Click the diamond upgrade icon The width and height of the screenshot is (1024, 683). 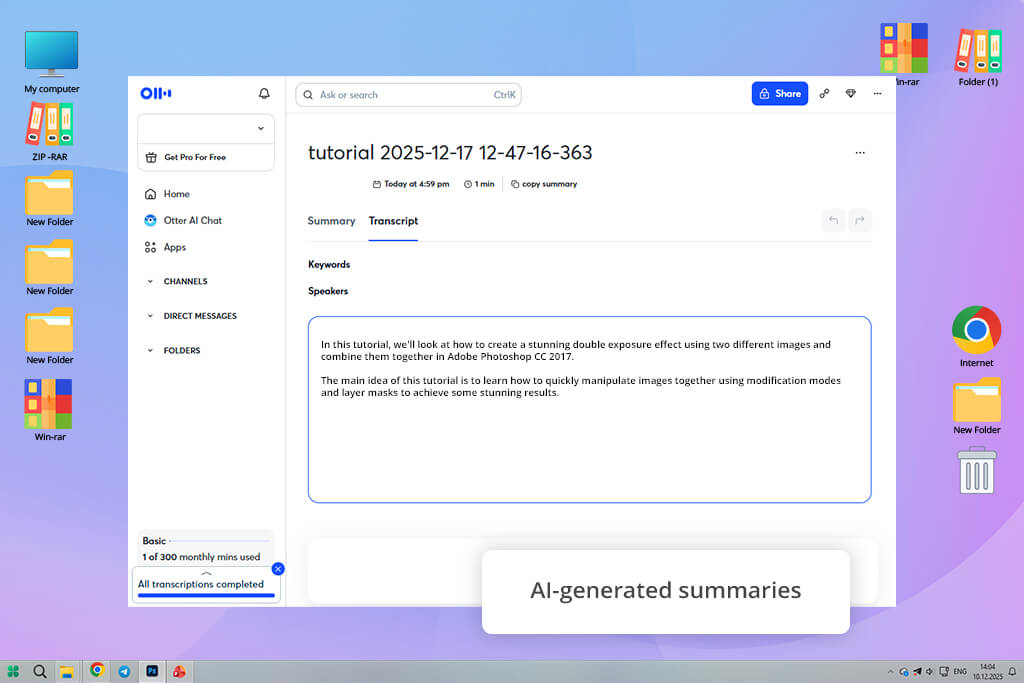pyautogui.click(x=850, y=93)
